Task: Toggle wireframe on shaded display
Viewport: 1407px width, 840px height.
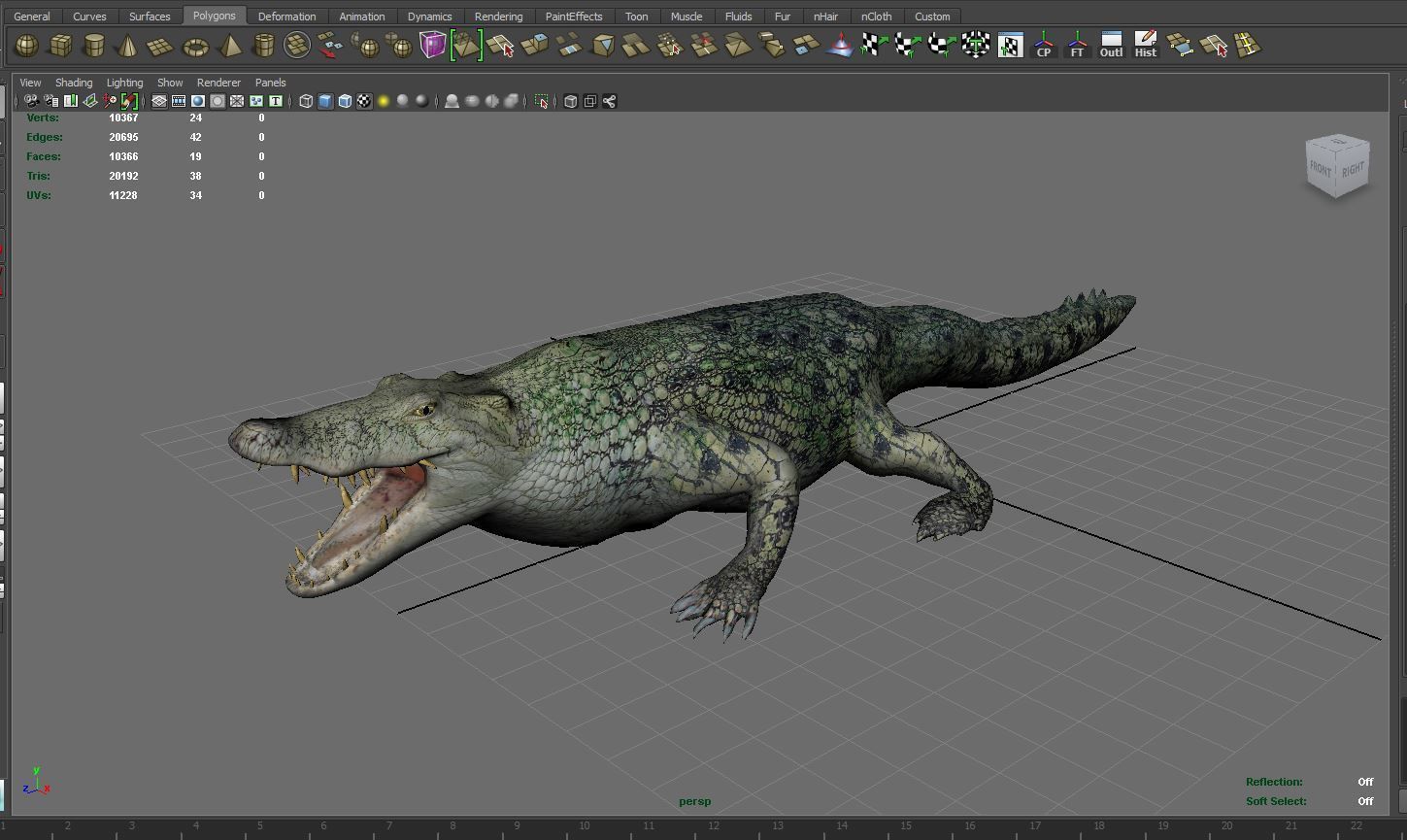Action: tap(345, 101)
